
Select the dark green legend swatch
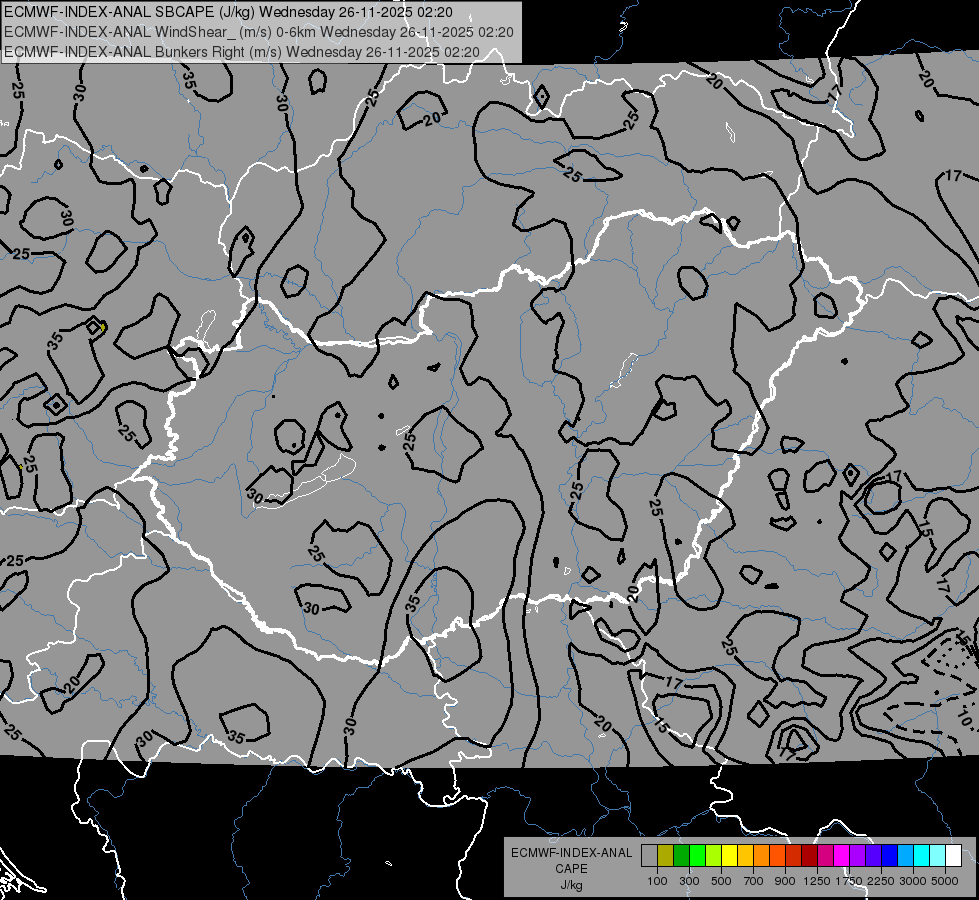(x=681, y=855)
